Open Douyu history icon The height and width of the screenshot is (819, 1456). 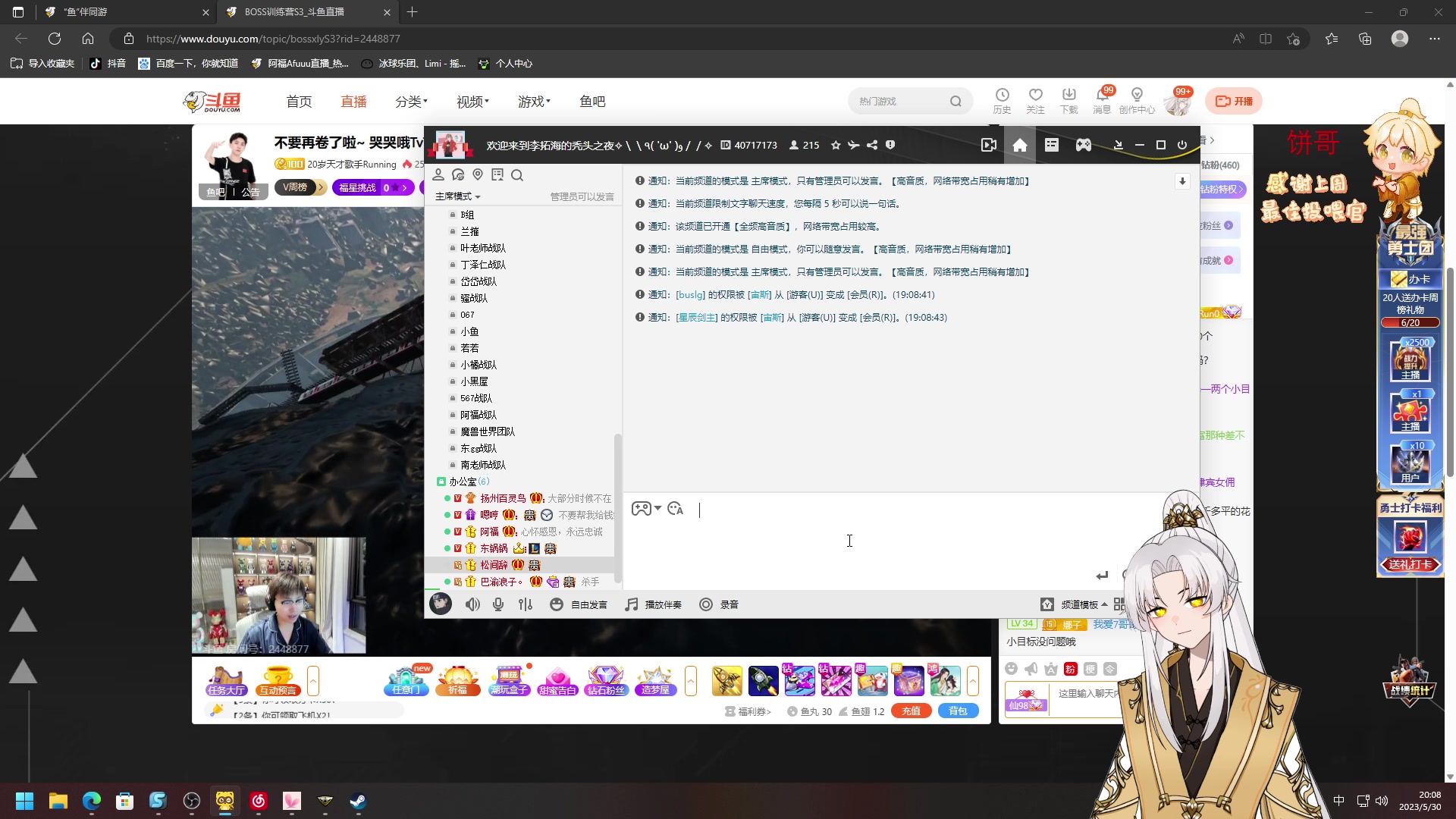tap(1002, 100)
